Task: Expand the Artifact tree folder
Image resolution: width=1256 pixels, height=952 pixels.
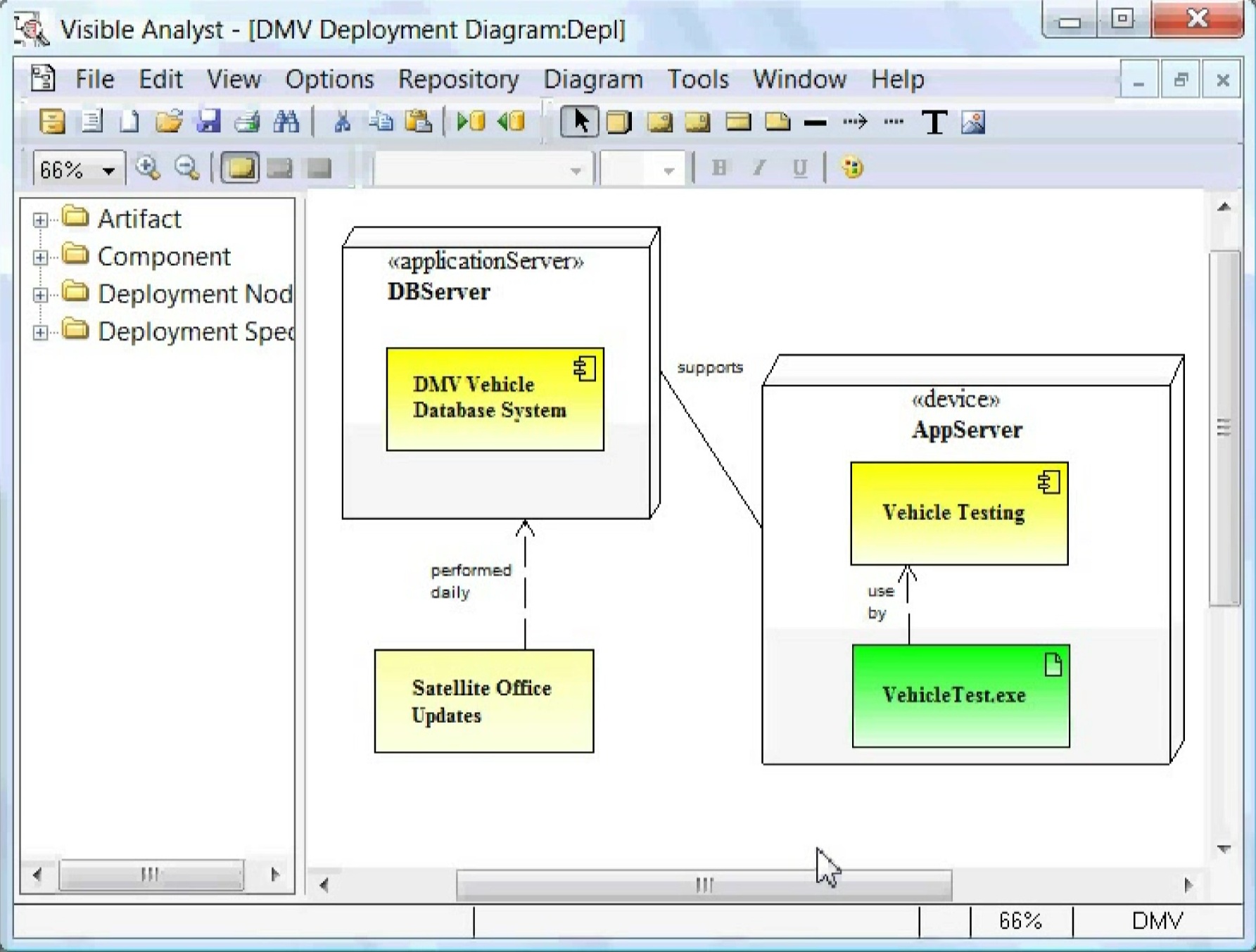Action: tap(40, 220)
